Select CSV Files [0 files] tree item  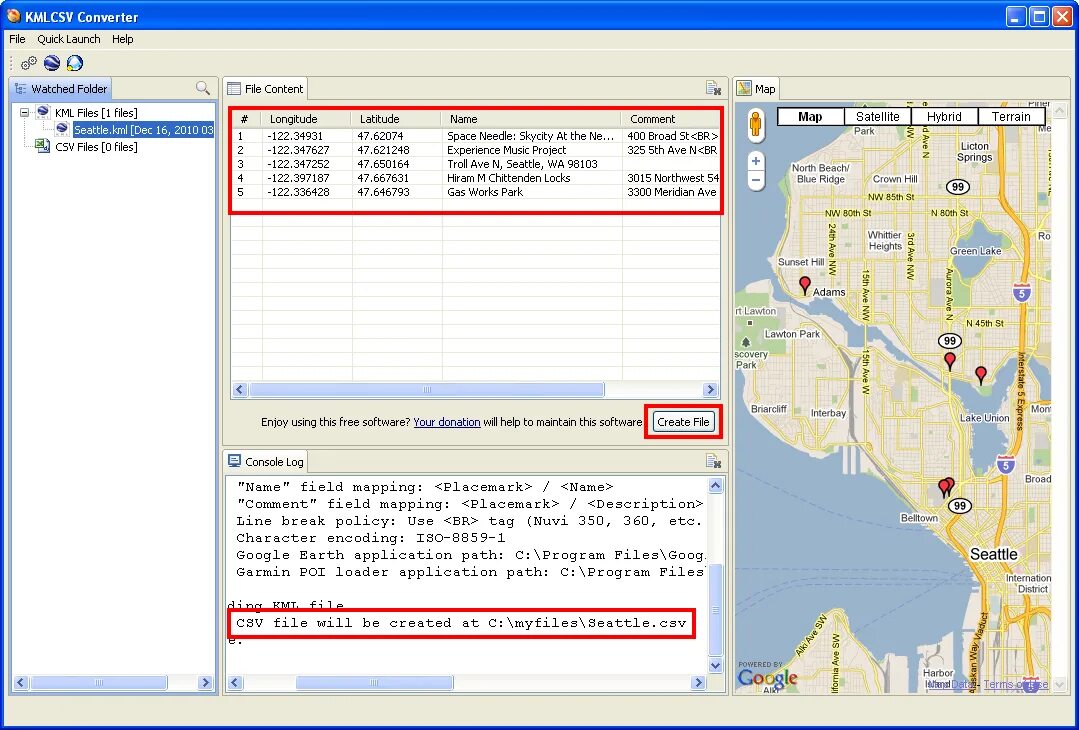coord(96,147)
